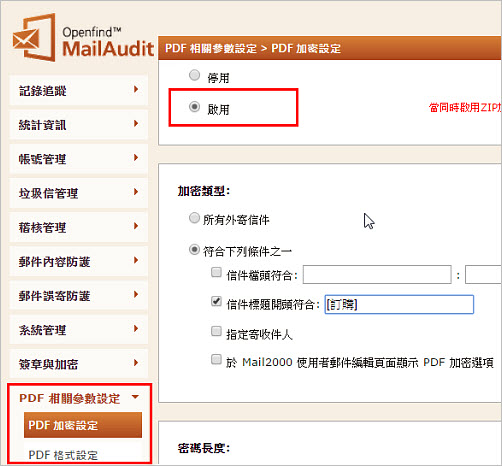Image resolution: width=502 pixels, height=466 pixels.
Task: Choose 所有外寄信件 encryption type
Action: [194, 218]
